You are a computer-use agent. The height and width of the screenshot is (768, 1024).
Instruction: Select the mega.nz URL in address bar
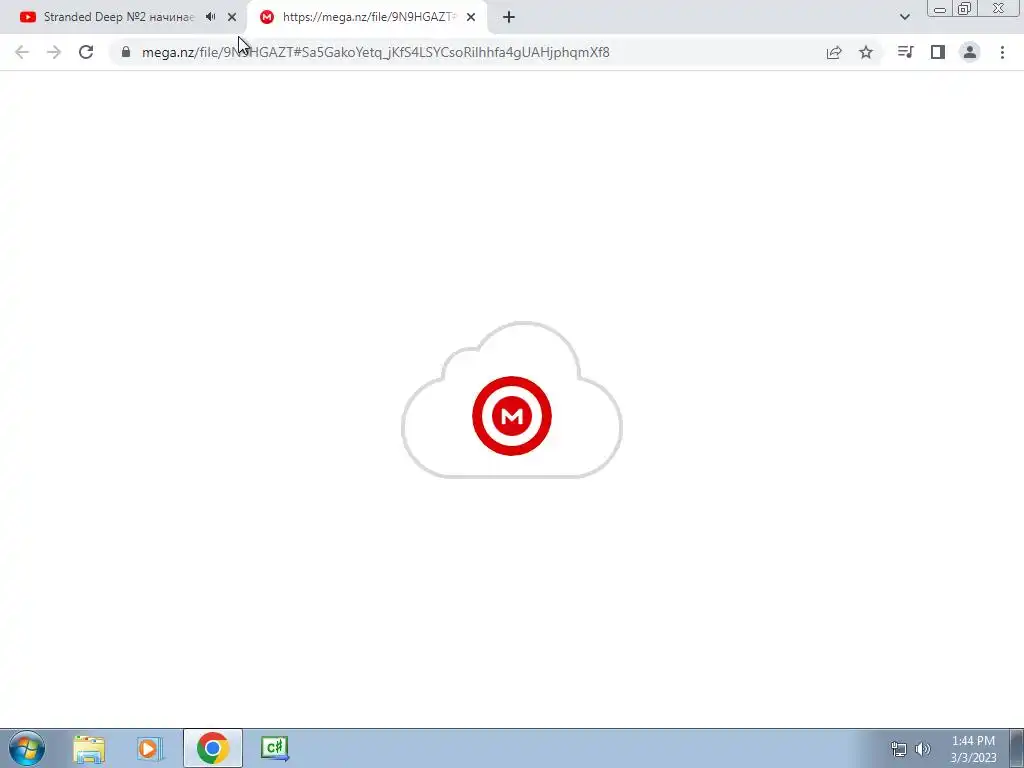(x=376, y=52)
